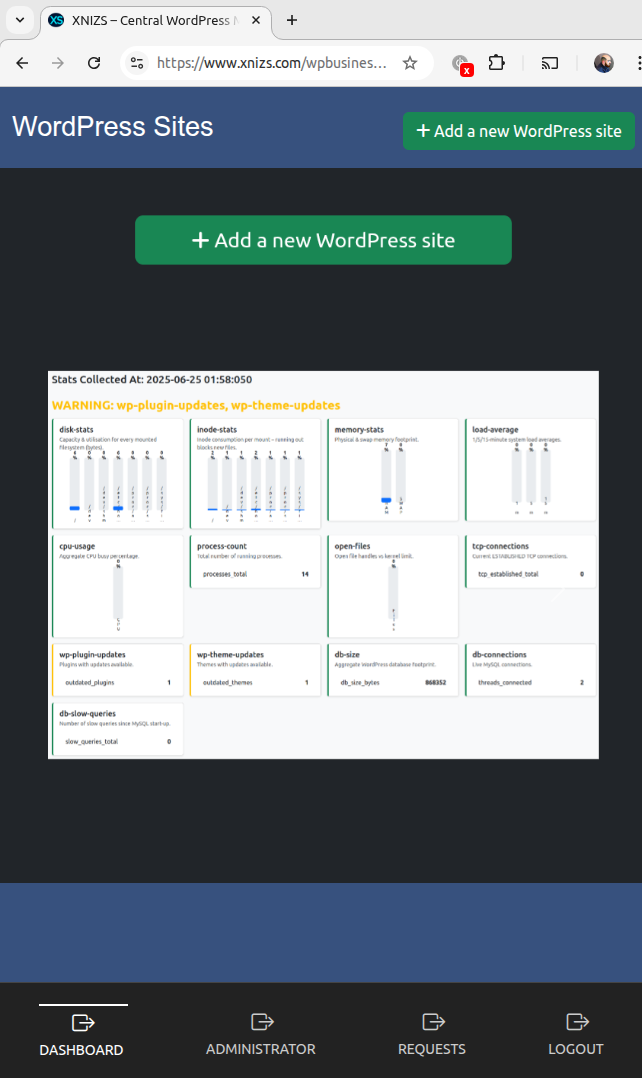
Task: Open the Requests bottom navigation item
Action: 432,1034
